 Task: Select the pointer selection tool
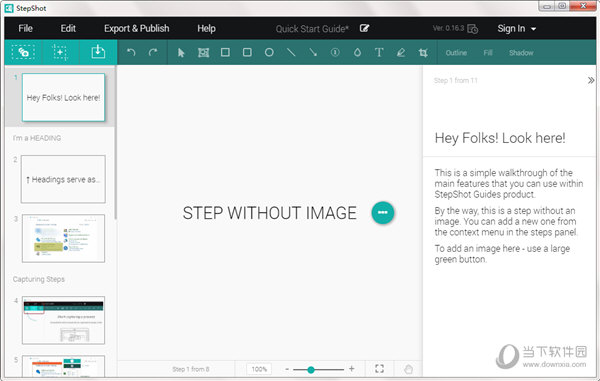click(x=181, y=52)
